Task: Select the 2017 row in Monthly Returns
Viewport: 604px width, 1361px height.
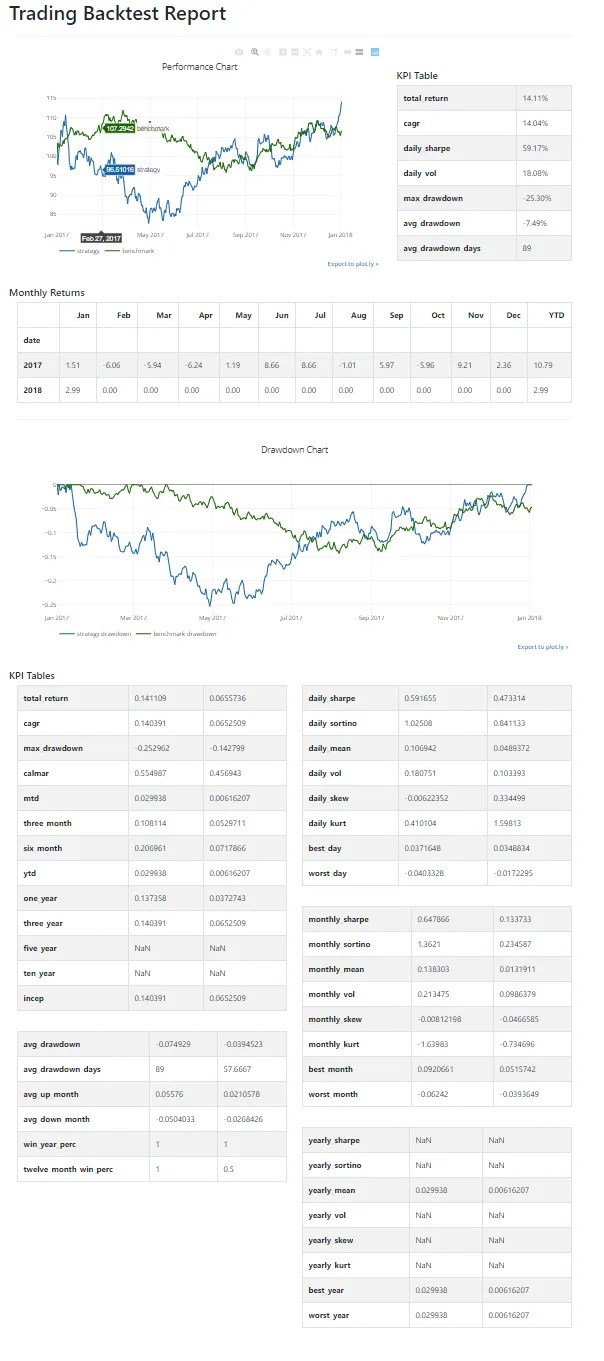Action: (x=294, y=365)
